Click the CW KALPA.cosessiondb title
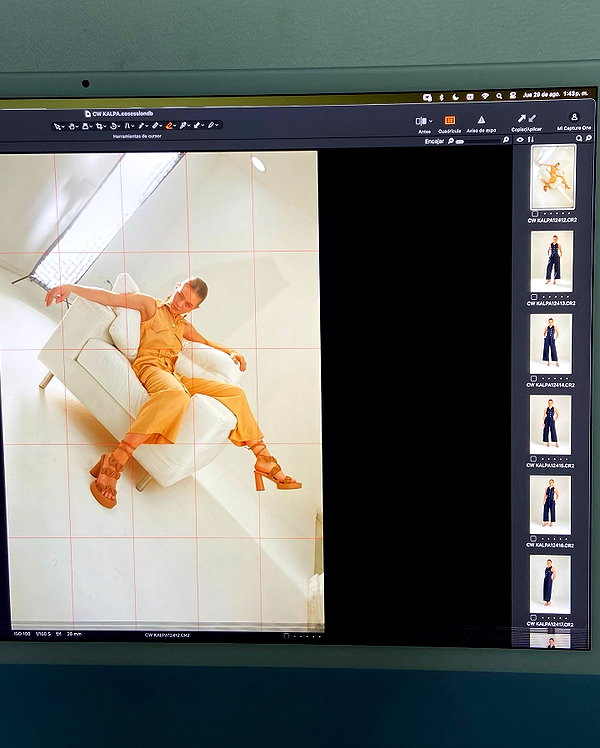 point(123,114)
